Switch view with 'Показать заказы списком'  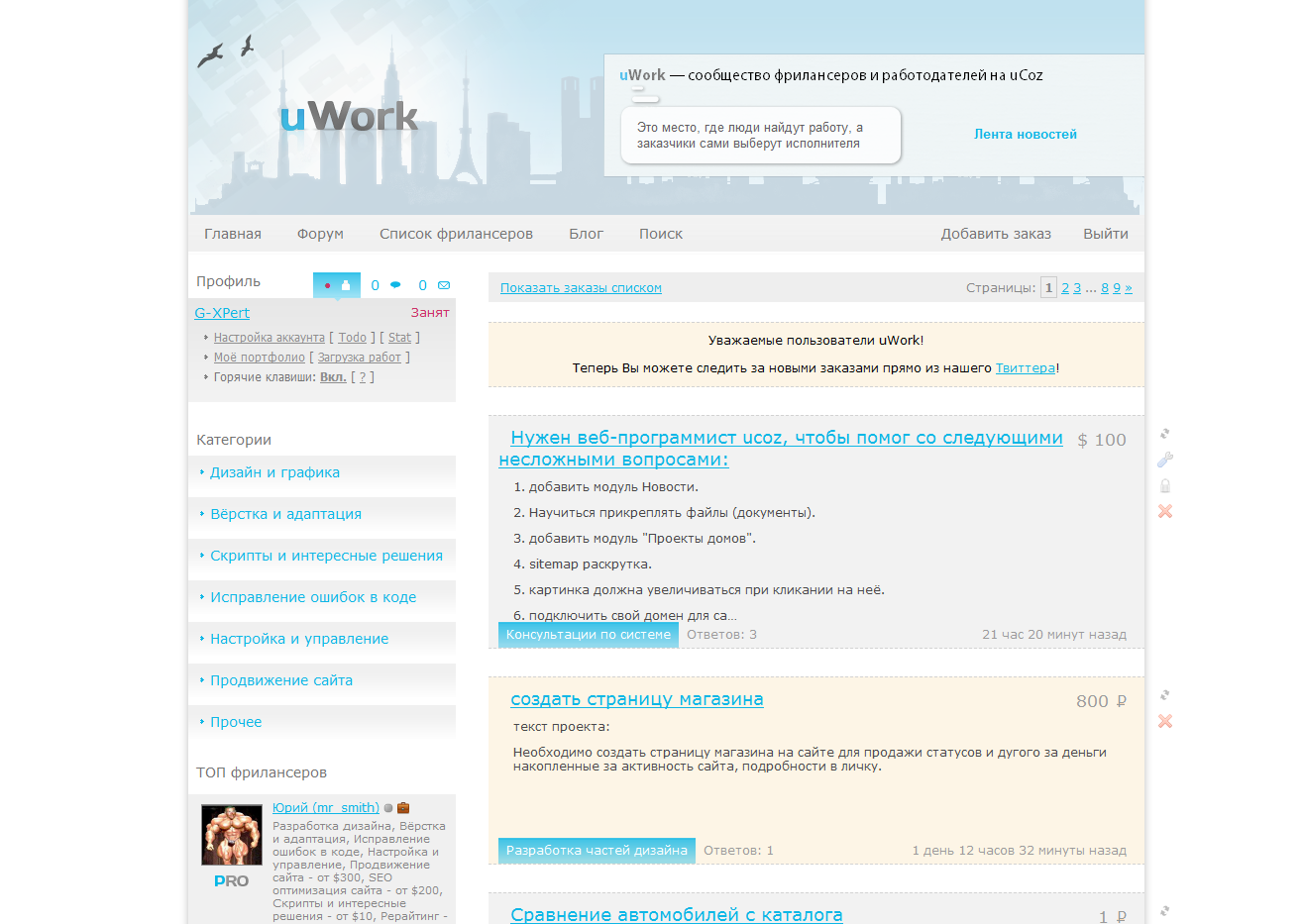(x=581, y=288)
